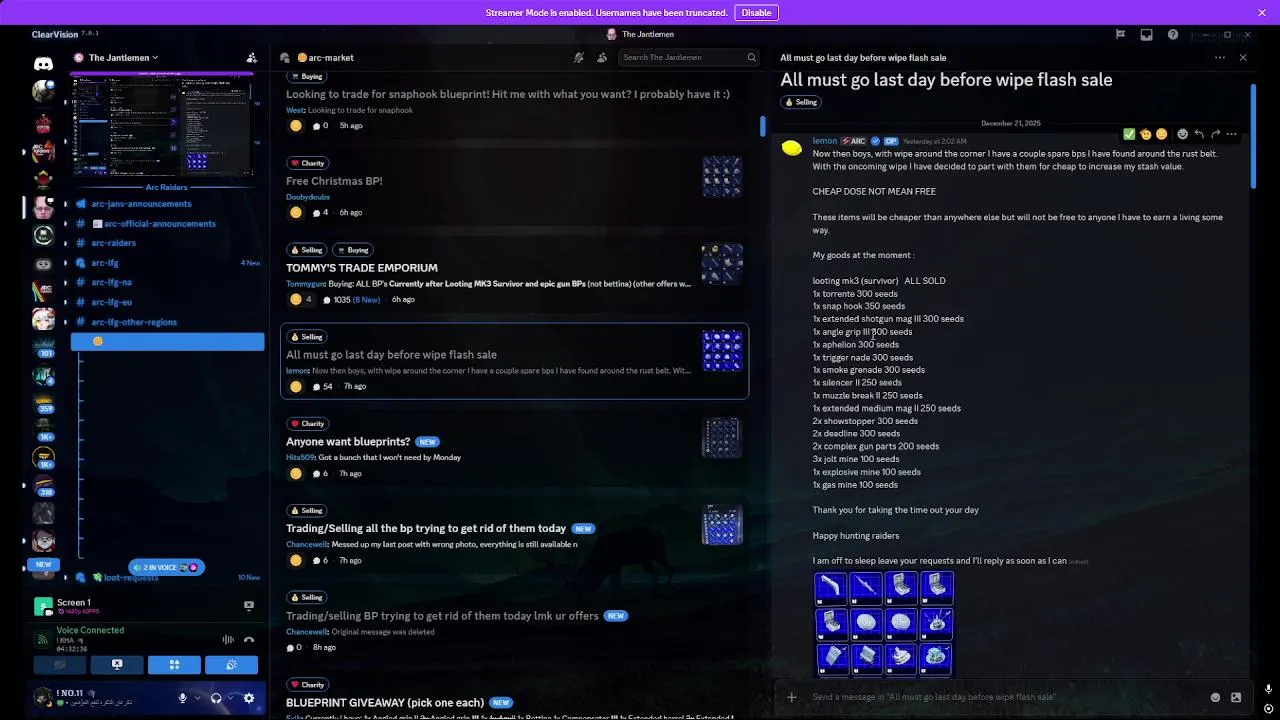1280x720 pixels.
Task: Open User Settings gear icon
Action: click(x=249, y=698)
